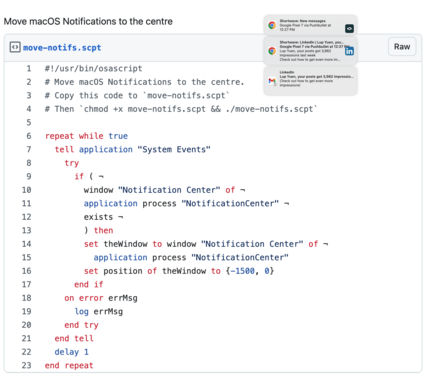This screenshot has height=375, width=426.
Task: Click the dark Shortwave icon on top notification
Action: [x=349, y=29]
